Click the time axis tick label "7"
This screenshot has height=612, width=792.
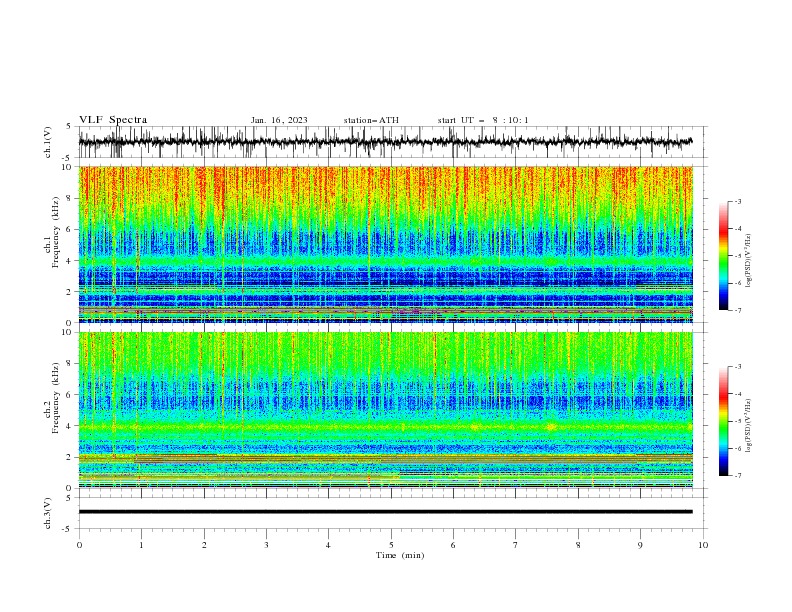click(516, 545)
